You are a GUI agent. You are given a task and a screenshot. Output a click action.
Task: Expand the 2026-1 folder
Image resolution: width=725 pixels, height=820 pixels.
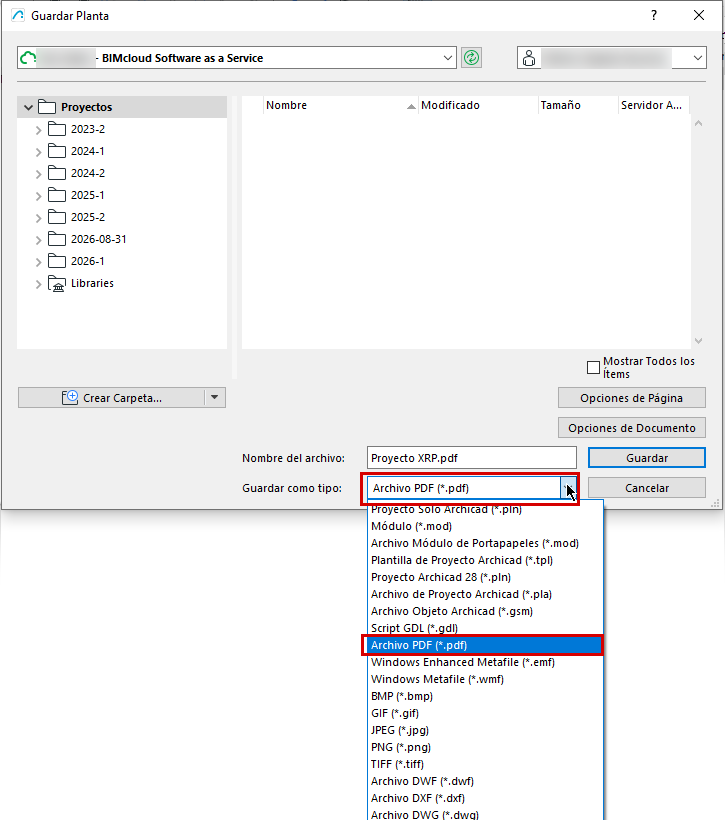38,261
